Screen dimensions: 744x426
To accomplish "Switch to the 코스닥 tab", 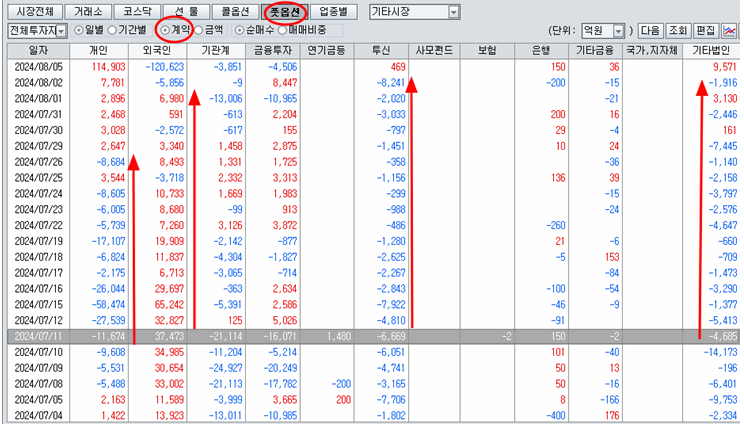I will click(x=135, y=12).
